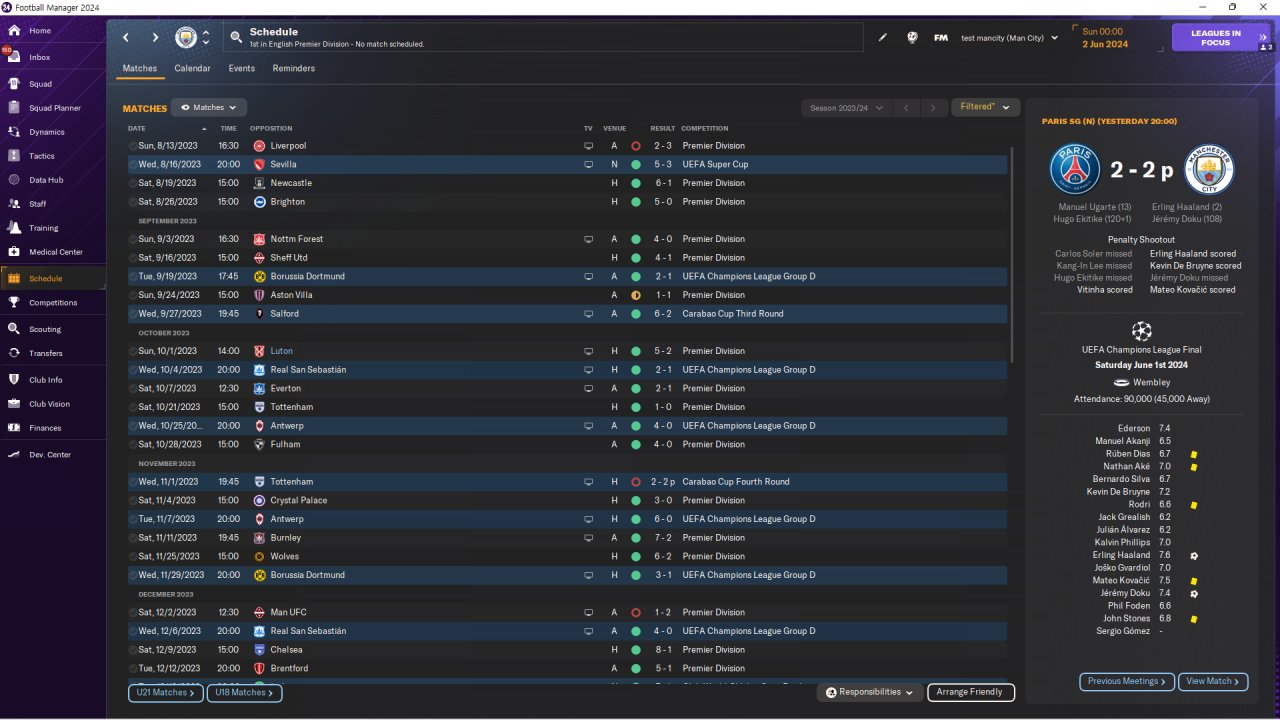Go to the previous season arrow

pyautogui.click(x=906, y=107)
